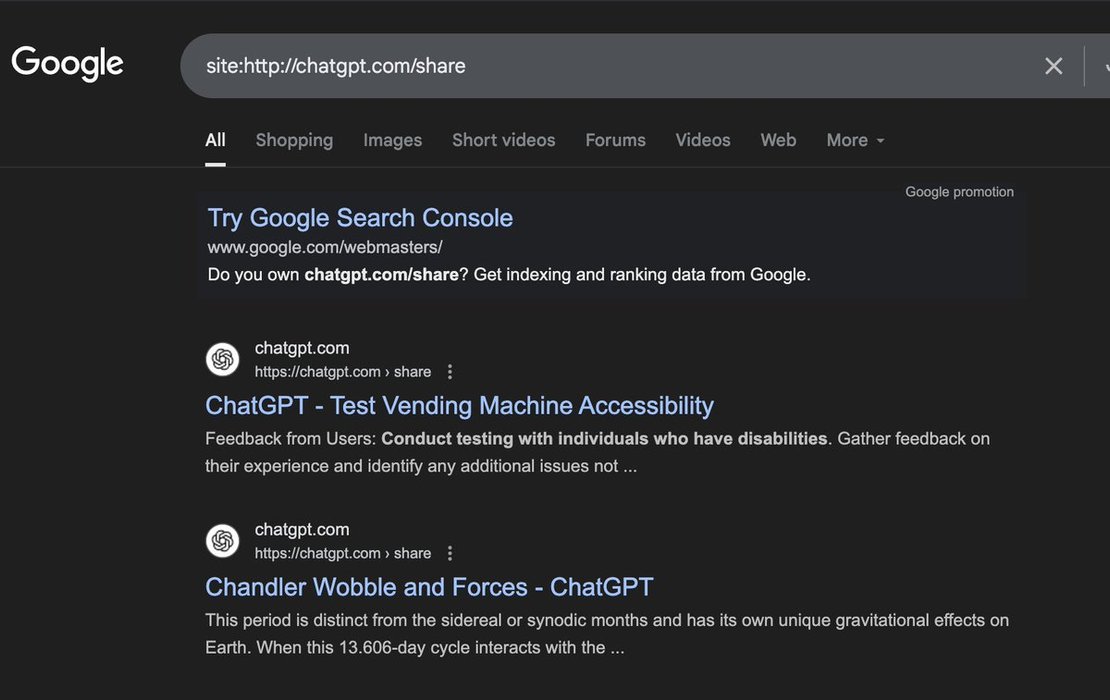The width and height of the screenshot is (1110, 700).
Task: Click www.google.com/webmasters/ URL text
Action: [325, 246]
